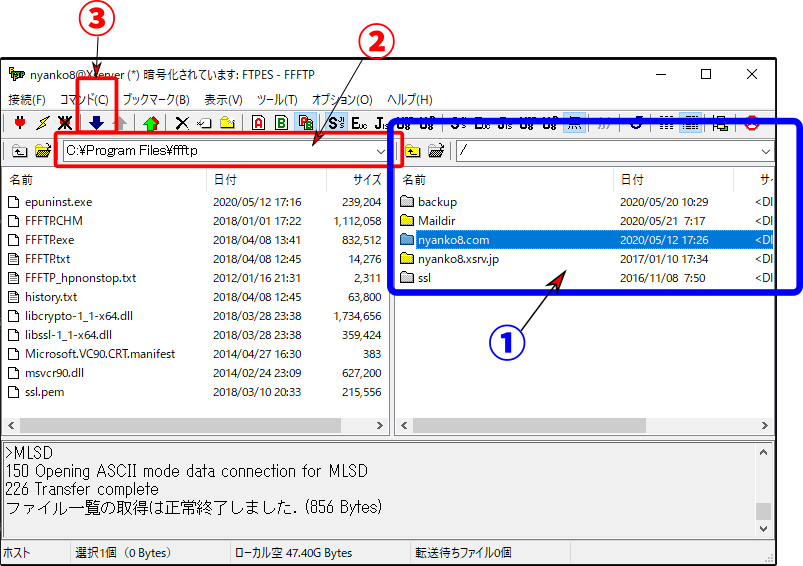Click the red plug Connect icon

coord(20,123)
